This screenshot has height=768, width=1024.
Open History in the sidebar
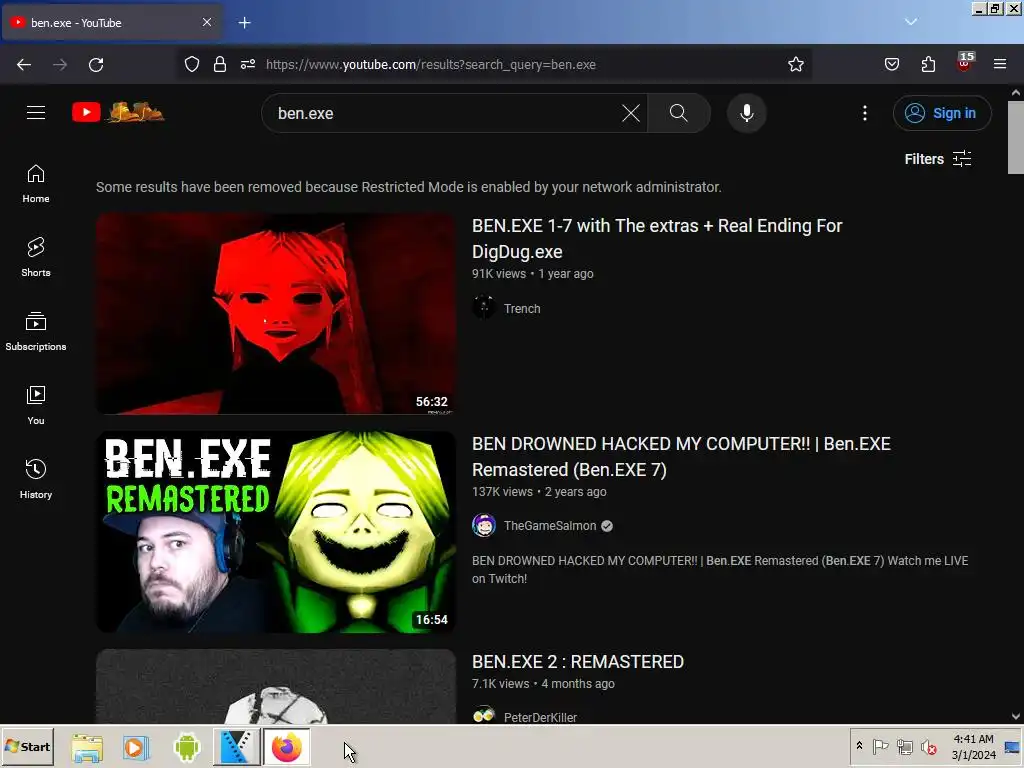pyautogui.click(x=36, y=479)
